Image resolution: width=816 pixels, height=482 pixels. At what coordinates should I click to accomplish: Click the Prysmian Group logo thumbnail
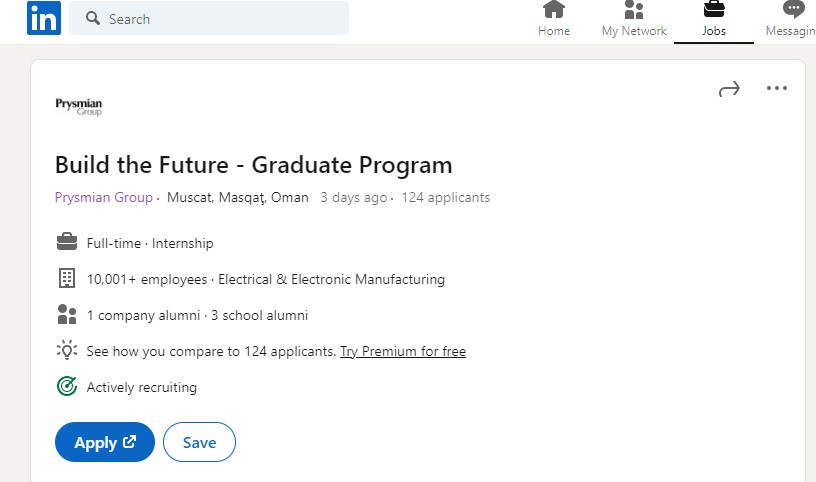(79, 107)
